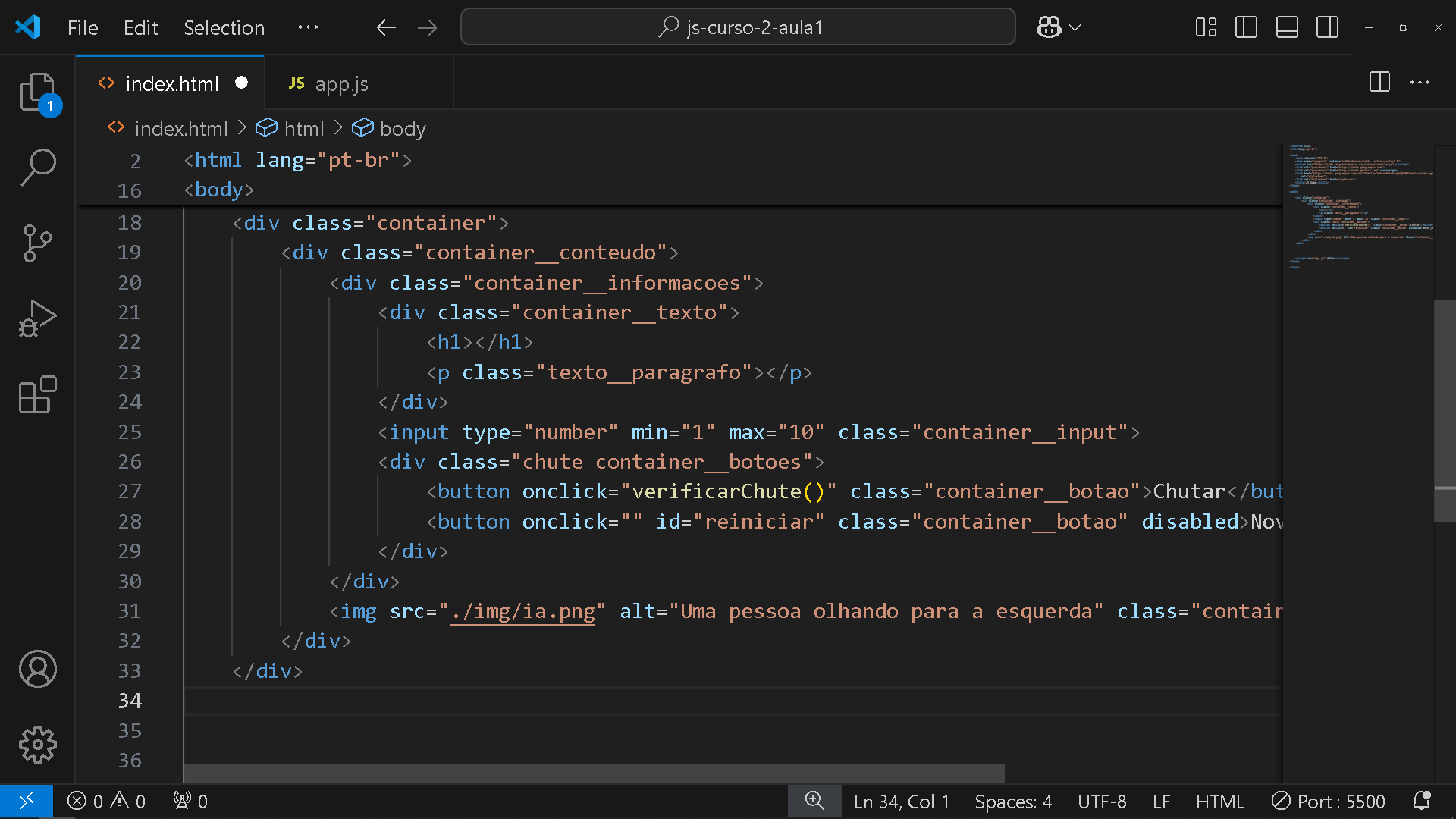
Task: Click "container__conteudo" on line 19
Action: click(x=541, y=253)
